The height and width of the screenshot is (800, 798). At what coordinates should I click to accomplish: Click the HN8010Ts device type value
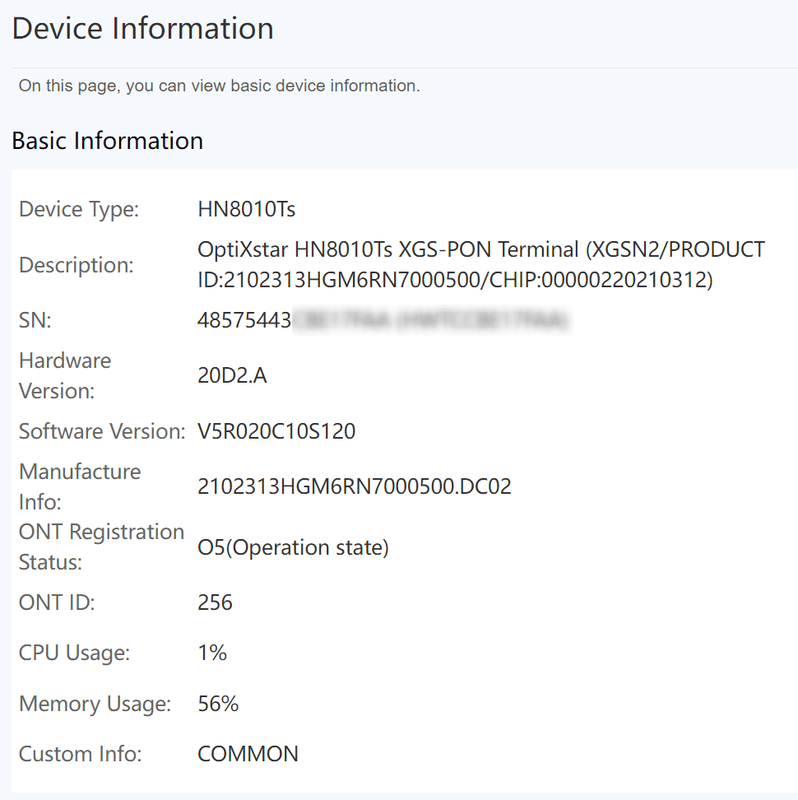coord(247,210)
